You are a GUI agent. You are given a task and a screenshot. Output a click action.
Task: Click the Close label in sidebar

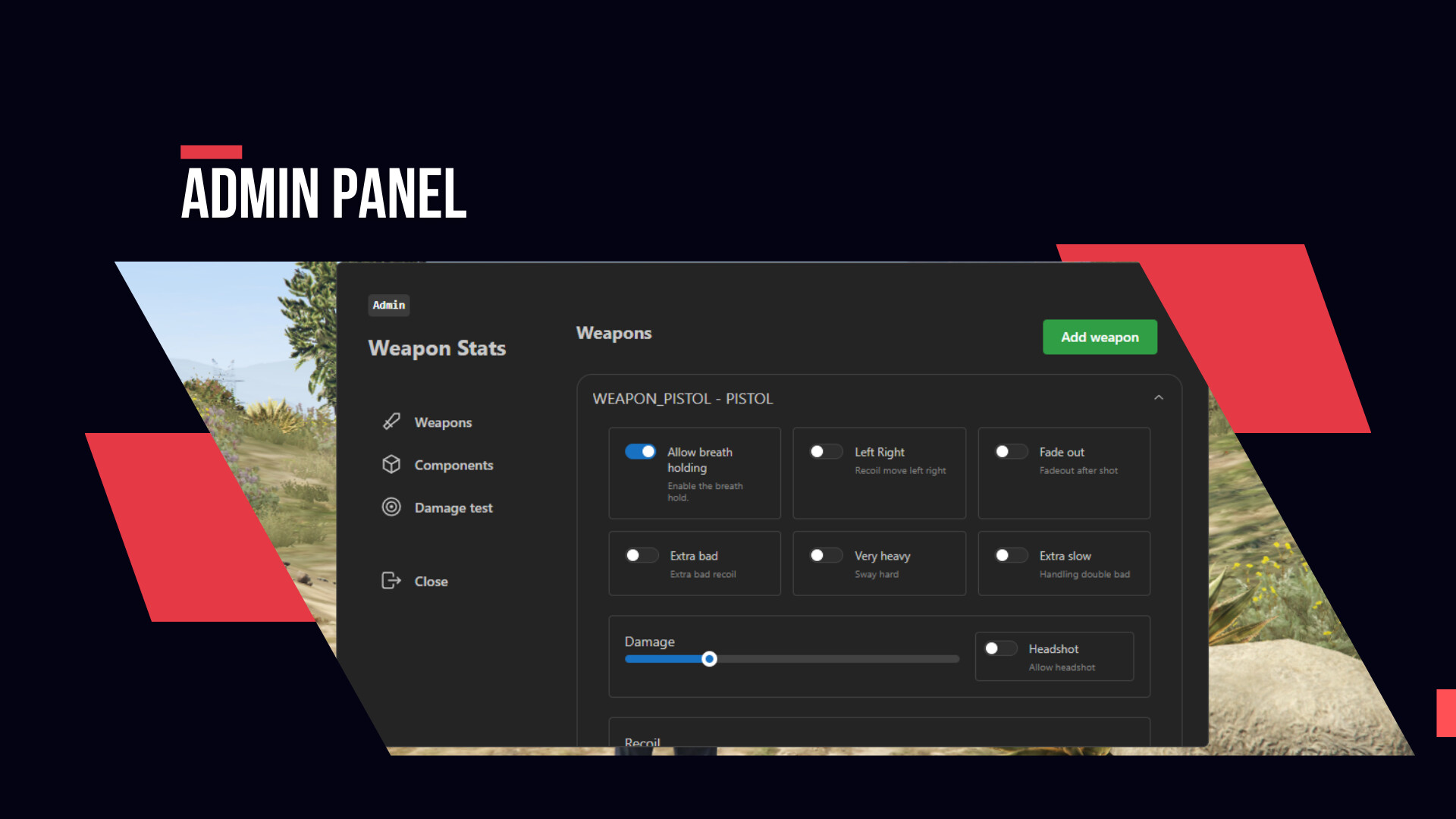click(x=431, y=582)
